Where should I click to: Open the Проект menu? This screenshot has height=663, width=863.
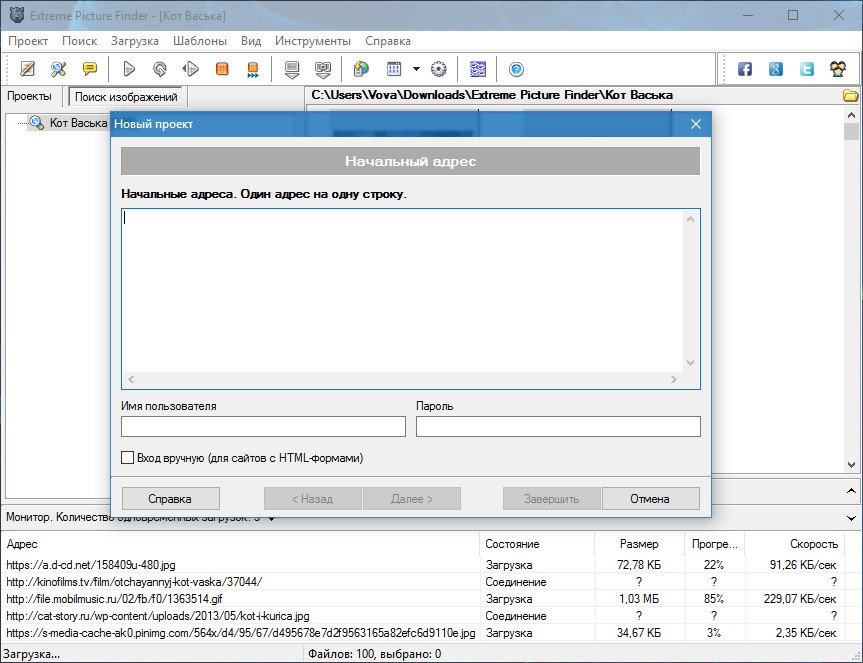(x=28, y=41)
